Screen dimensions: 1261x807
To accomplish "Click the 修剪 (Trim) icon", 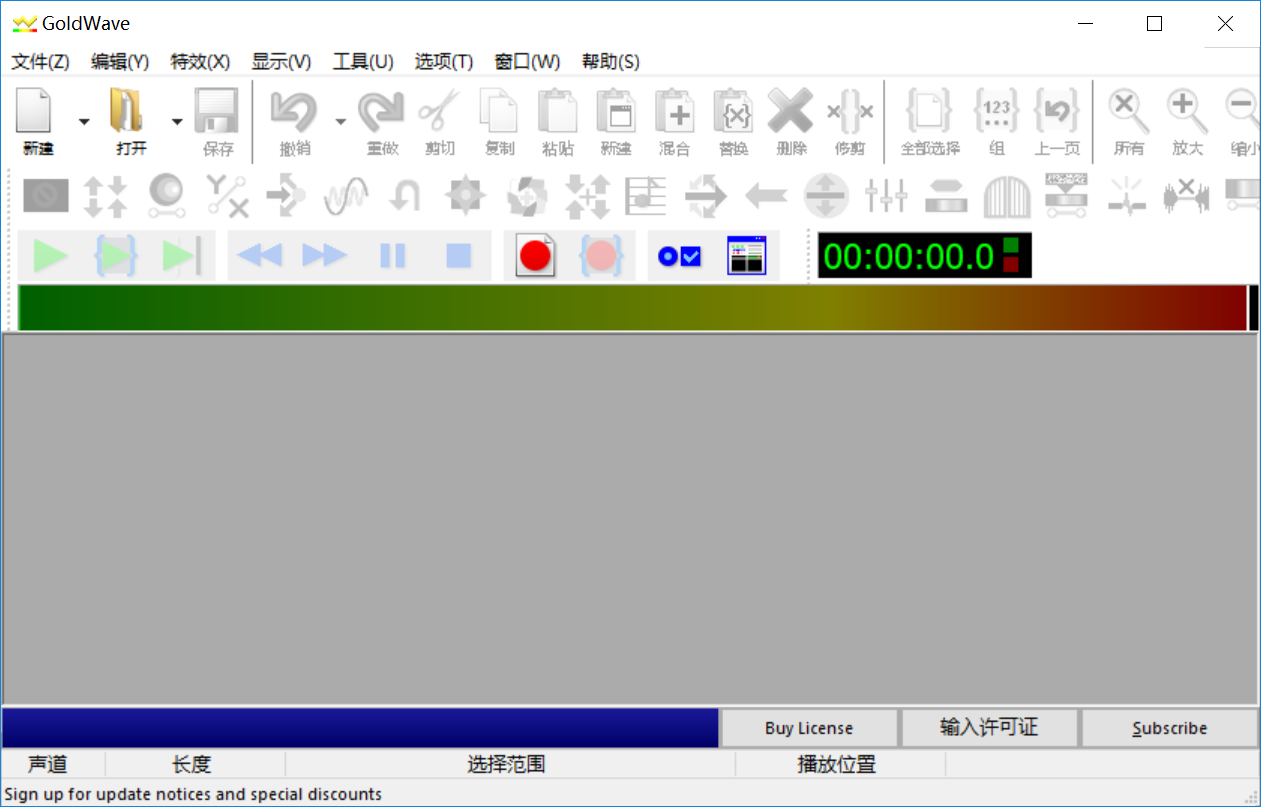I will coord(850,111).
